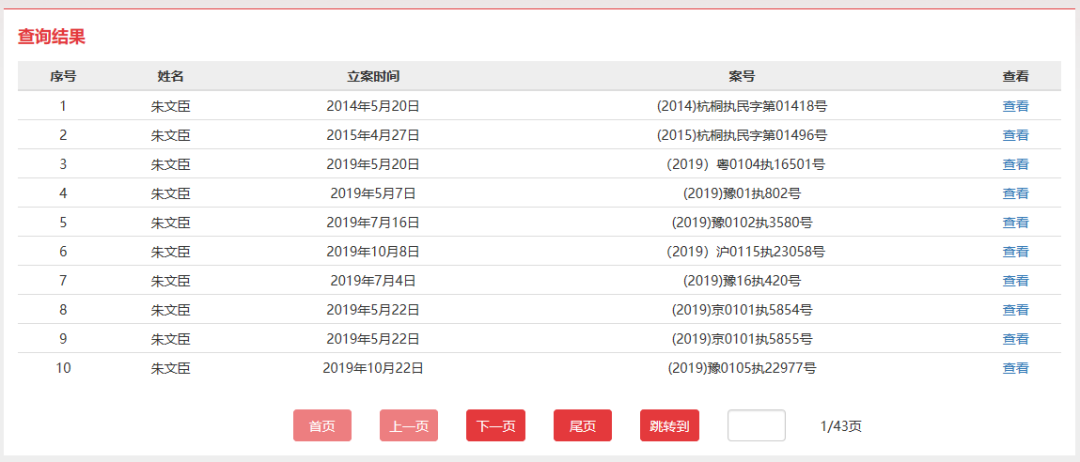The height and width of the screenshot is (462, 1080).
Task: Open 查看 link for case (2019)豫0105执22977号
Action: pyautogui.click(x=1015, y=368)
